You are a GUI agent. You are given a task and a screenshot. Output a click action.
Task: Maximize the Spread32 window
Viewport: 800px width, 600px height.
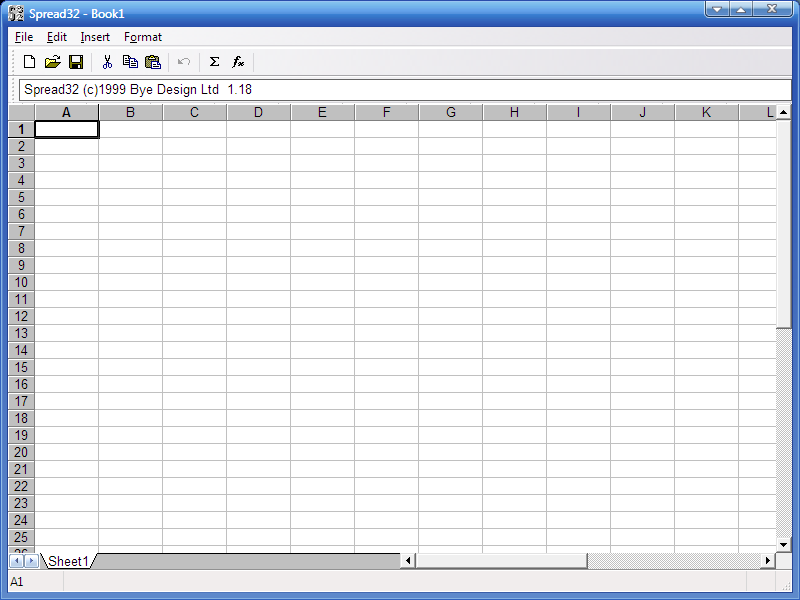(741, 9)
